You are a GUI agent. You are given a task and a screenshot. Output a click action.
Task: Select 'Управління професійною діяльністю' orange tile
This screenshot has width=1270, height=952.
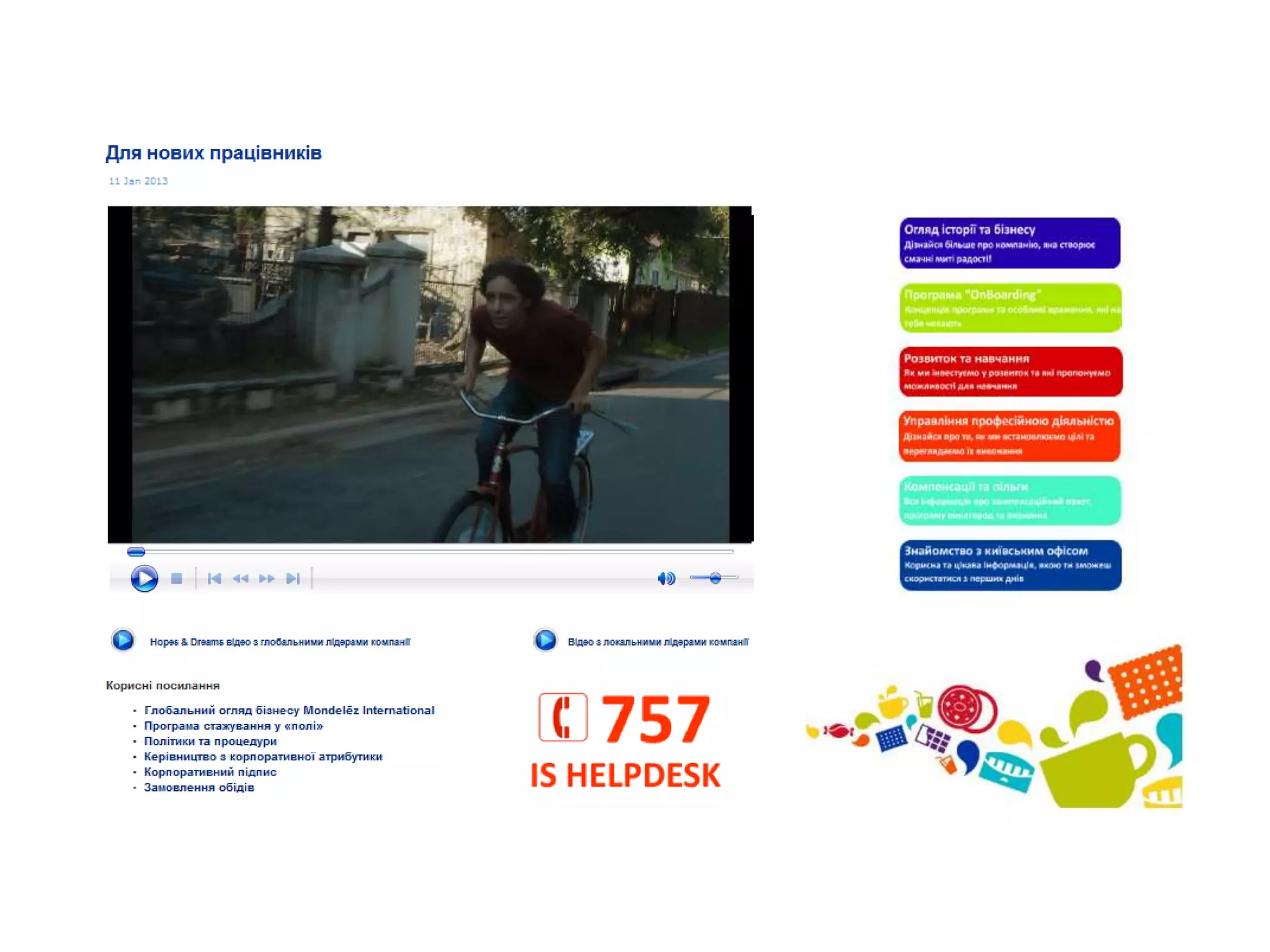point(1010,436)
